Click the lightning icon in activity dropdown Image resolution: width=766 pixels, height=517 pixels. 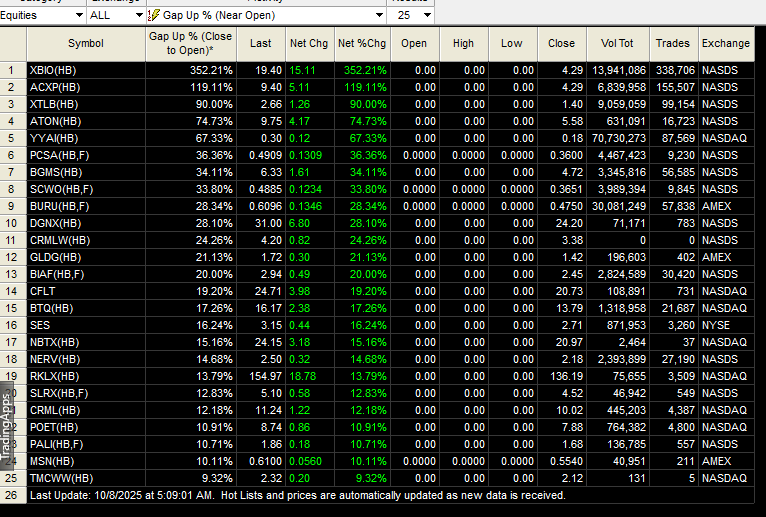[x=153, y=15]
